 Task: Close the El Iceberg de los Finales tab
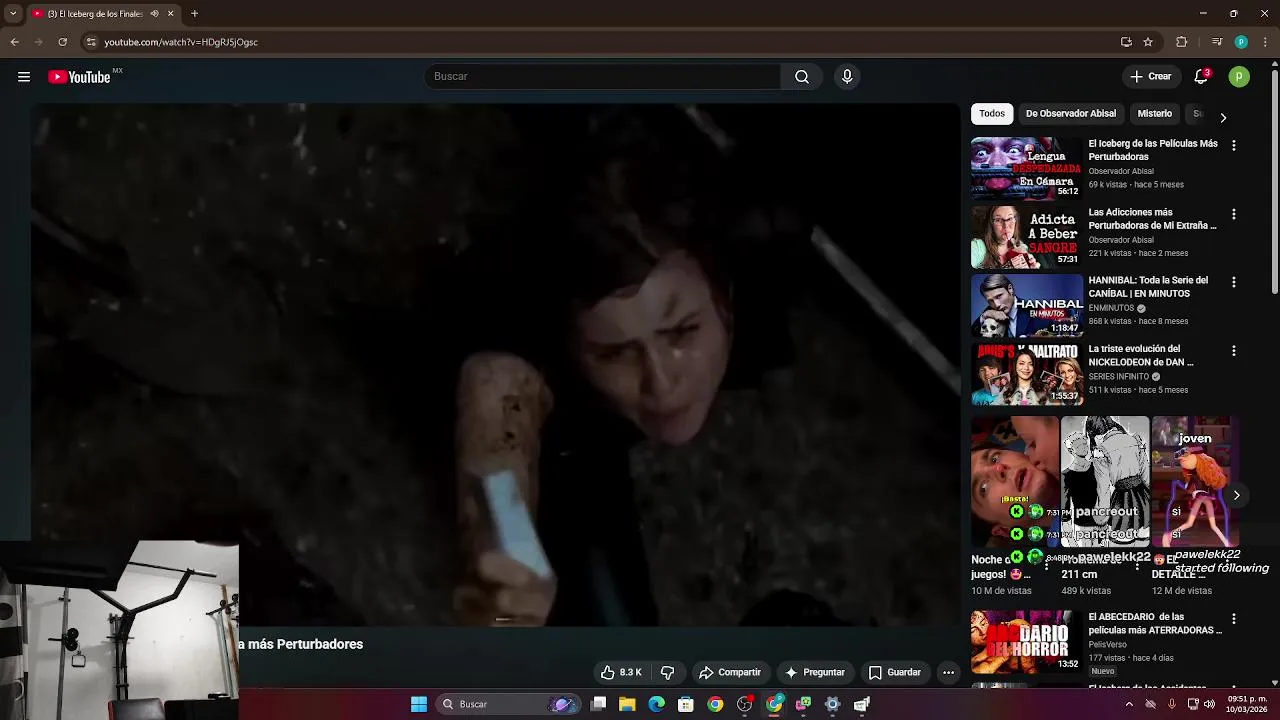tap(170, 14)
